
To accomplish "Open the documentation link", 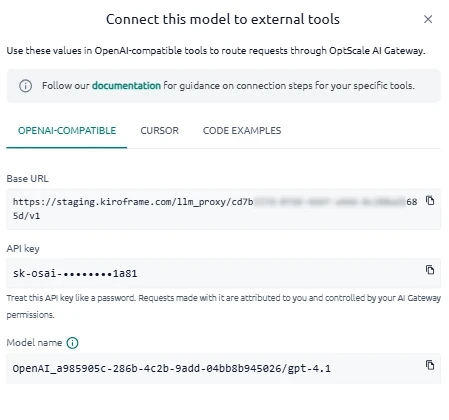I will tap(126, 86).
